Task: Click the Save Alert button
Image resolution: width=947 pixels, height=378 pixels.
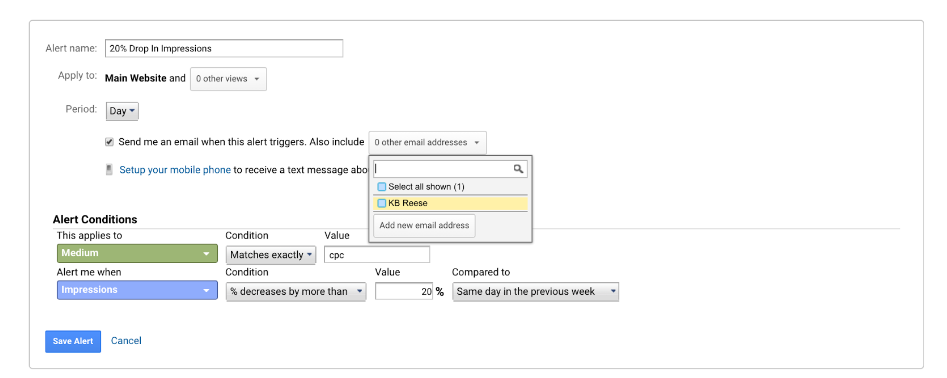Action: click(73, 341)
